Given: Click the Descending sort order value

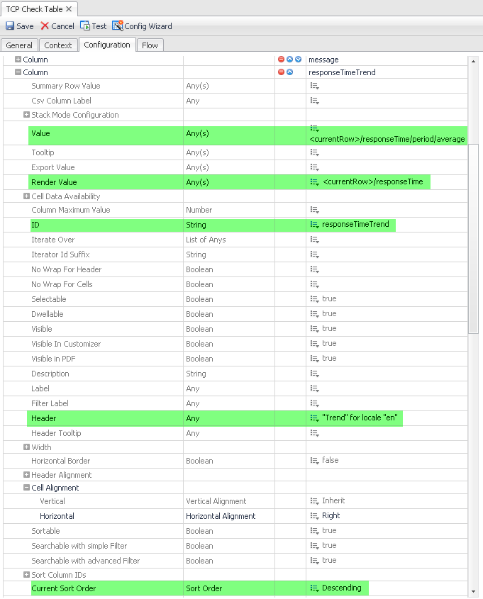Looking at the screenshot, I should (x=342, y=588).
